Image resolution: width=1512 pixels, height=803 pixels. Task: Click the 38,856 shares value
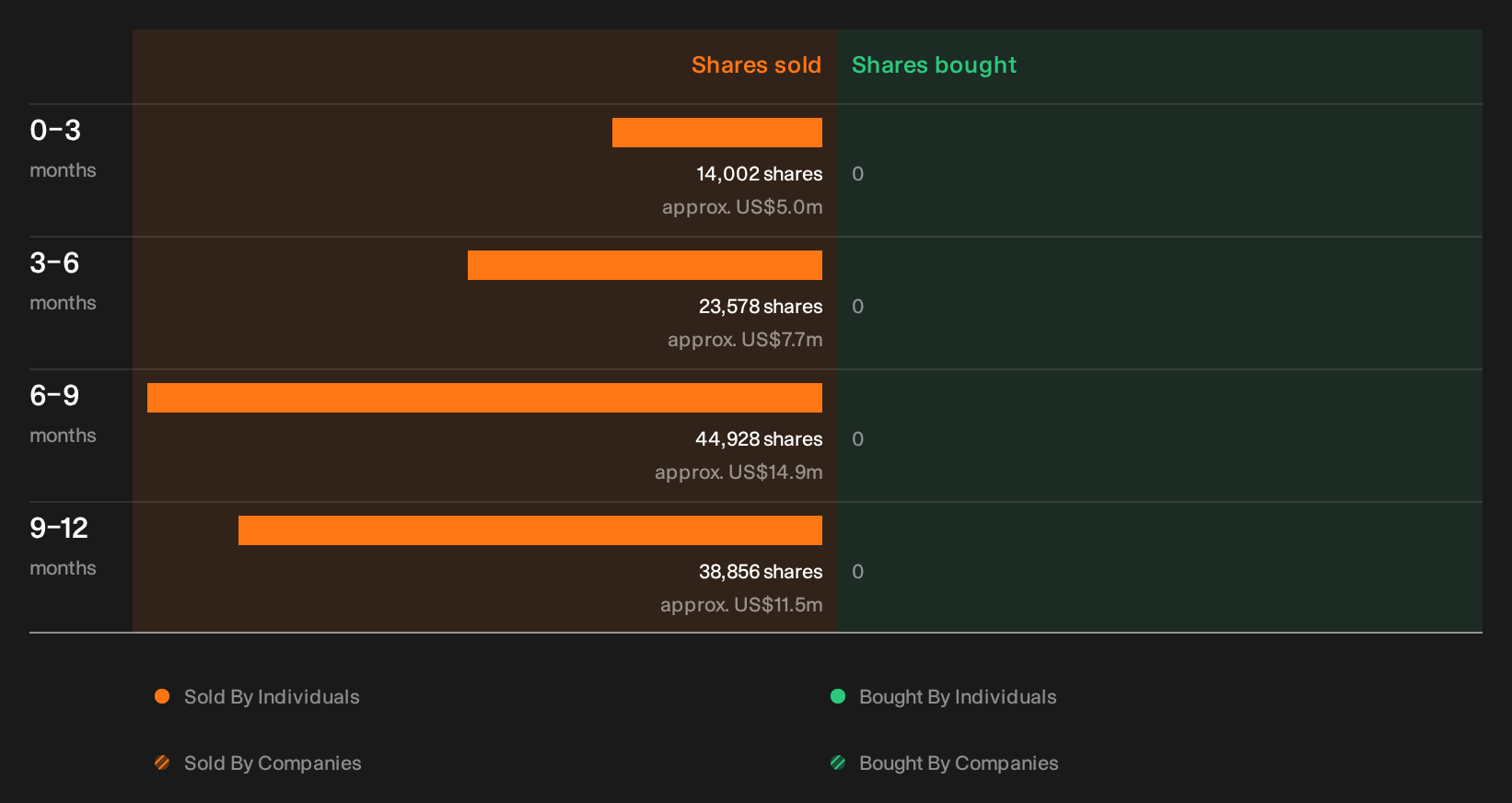(761, 572)
